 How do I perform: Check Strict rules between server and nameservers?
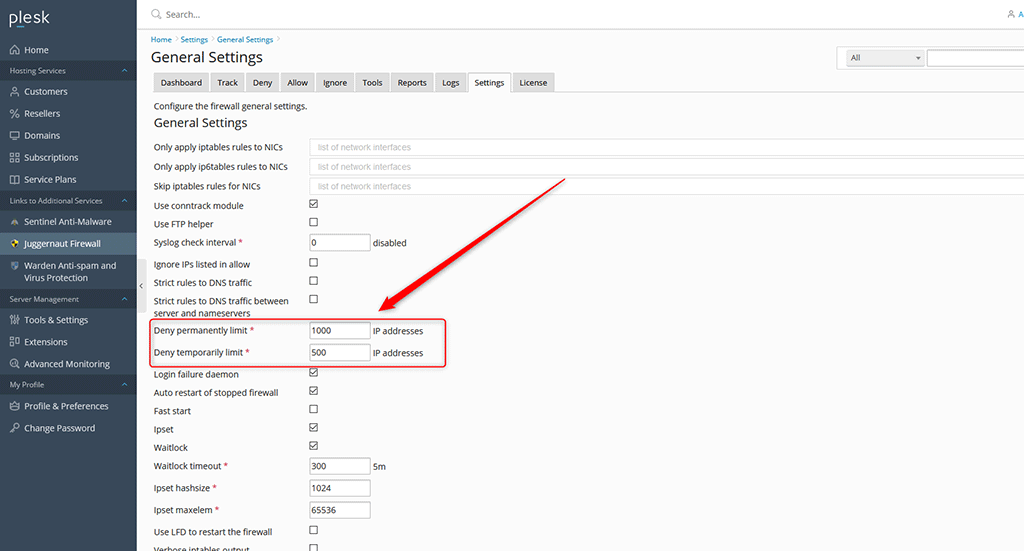(x=313, y=299)
